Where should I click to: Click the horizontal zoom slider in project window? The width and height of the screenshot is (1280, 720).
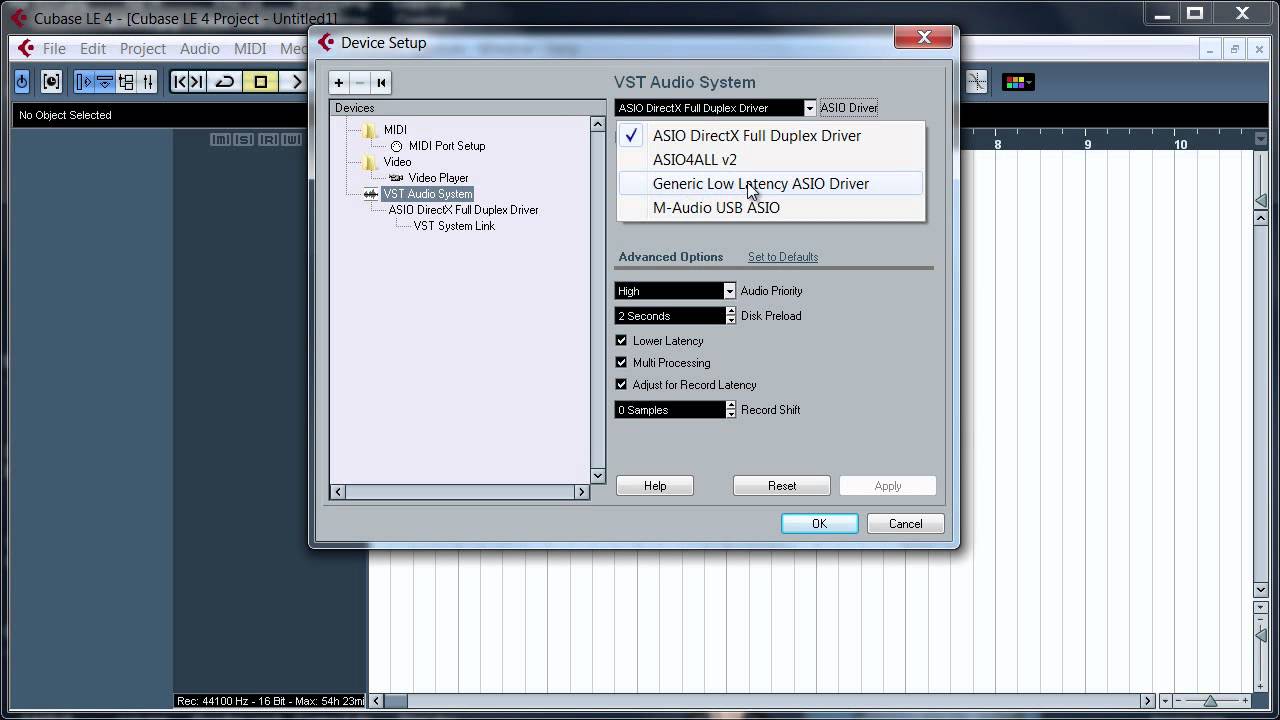pos(1210,701)
